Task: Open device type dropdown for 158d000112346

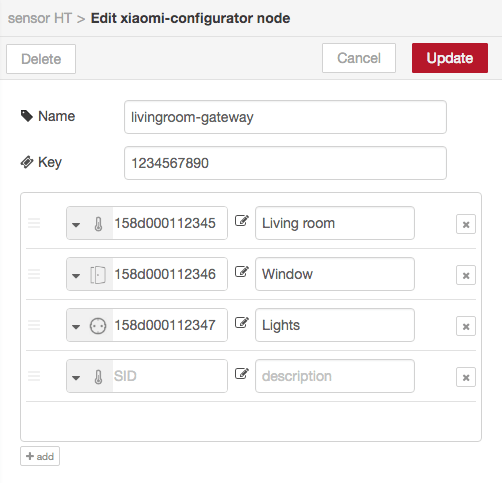Action: pos(76,275)
